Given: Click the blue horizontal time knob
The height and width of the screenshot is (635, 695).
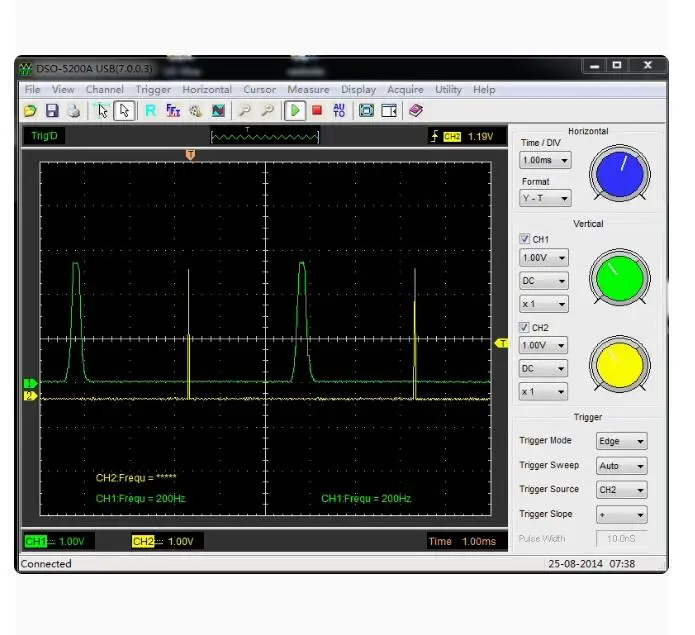Looking at the screenshot, I should coord(619,174).
